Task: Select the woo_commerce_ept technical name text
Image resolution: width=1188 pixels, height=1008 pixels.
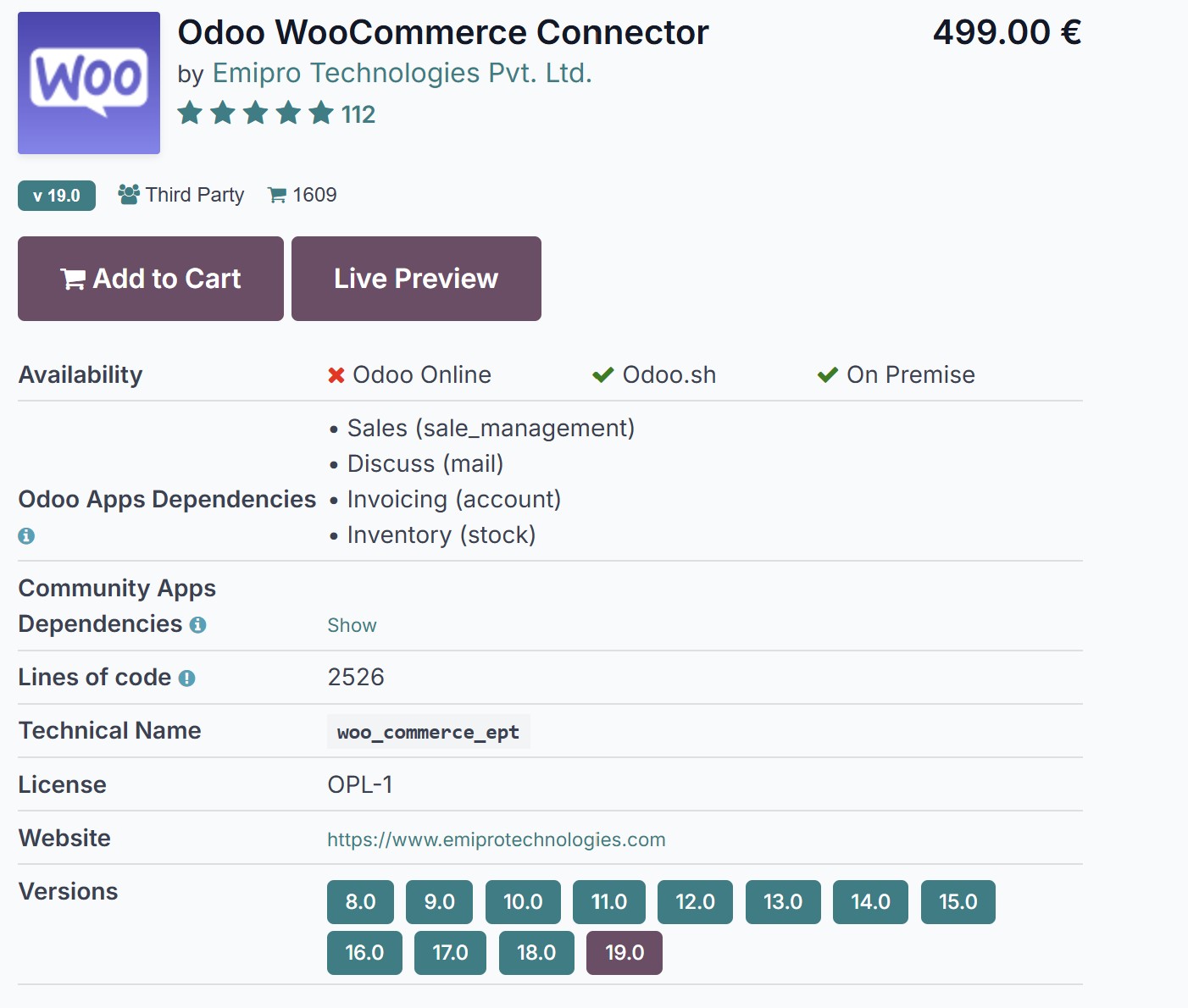Action: pyautogui.click(x=428, y=731)
